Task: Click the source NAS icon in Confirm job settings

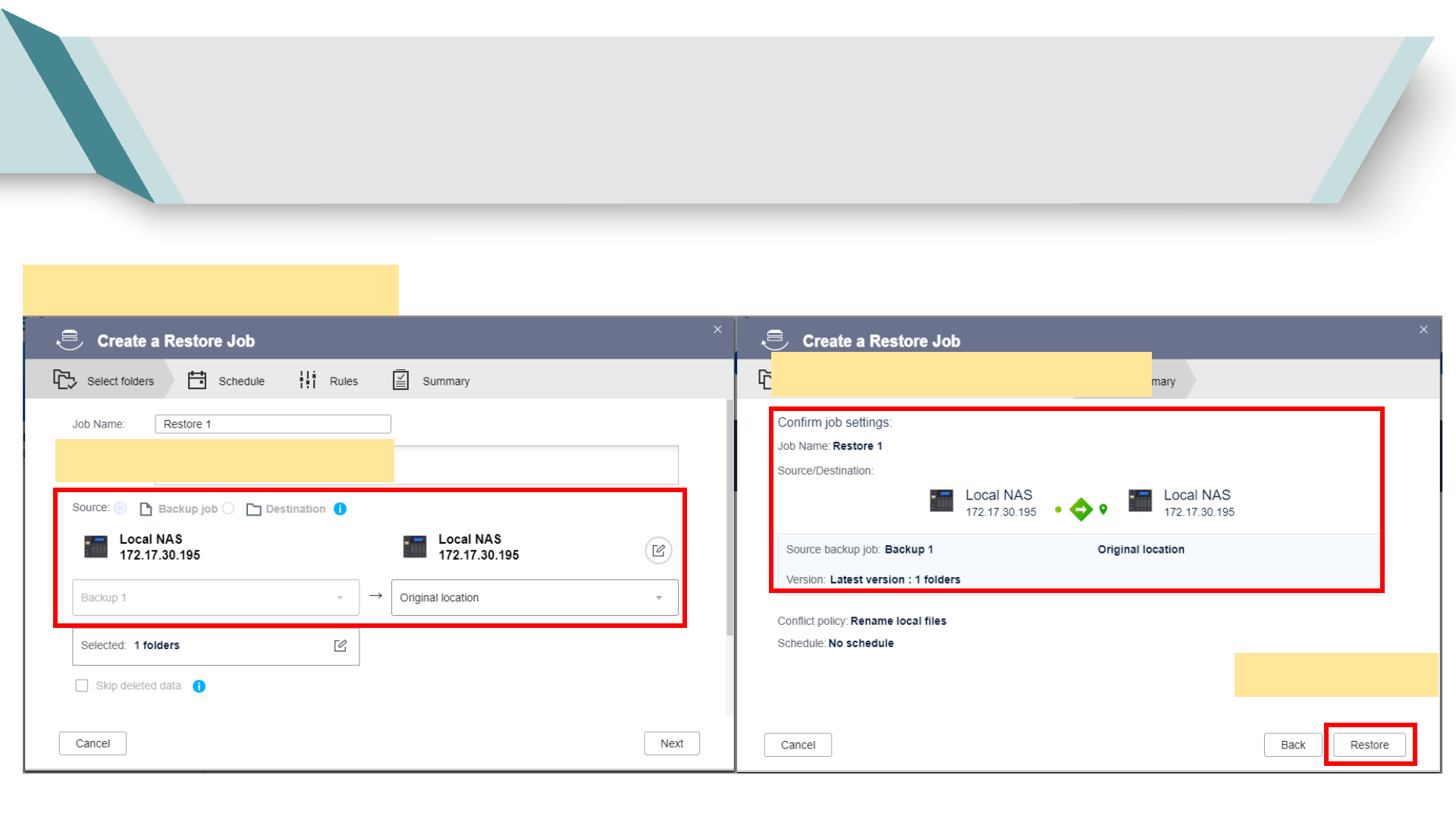Action: 941,500
